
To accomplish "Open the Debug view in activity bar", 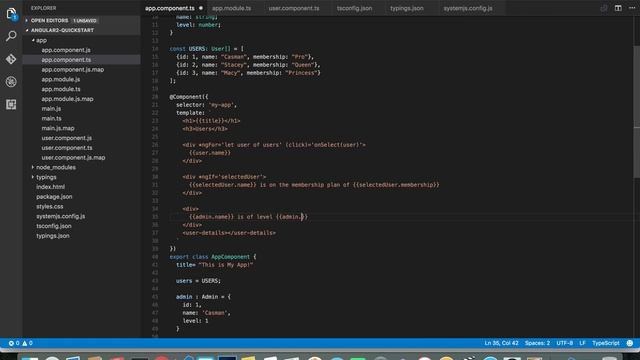I will (x=11, y=82).
